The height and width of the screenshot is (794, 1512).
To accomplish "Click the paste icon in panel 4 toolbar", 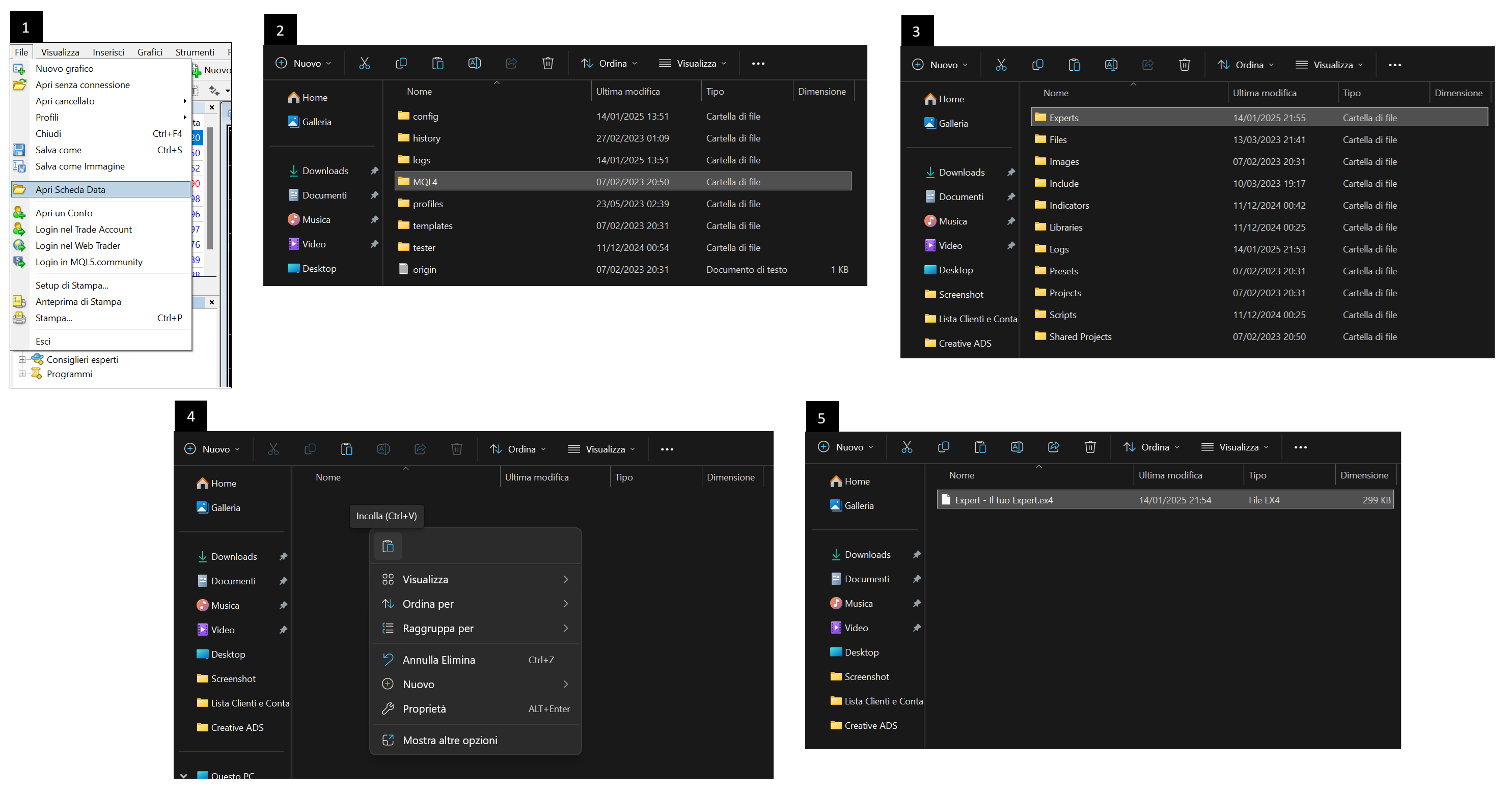I will [346, 449].
